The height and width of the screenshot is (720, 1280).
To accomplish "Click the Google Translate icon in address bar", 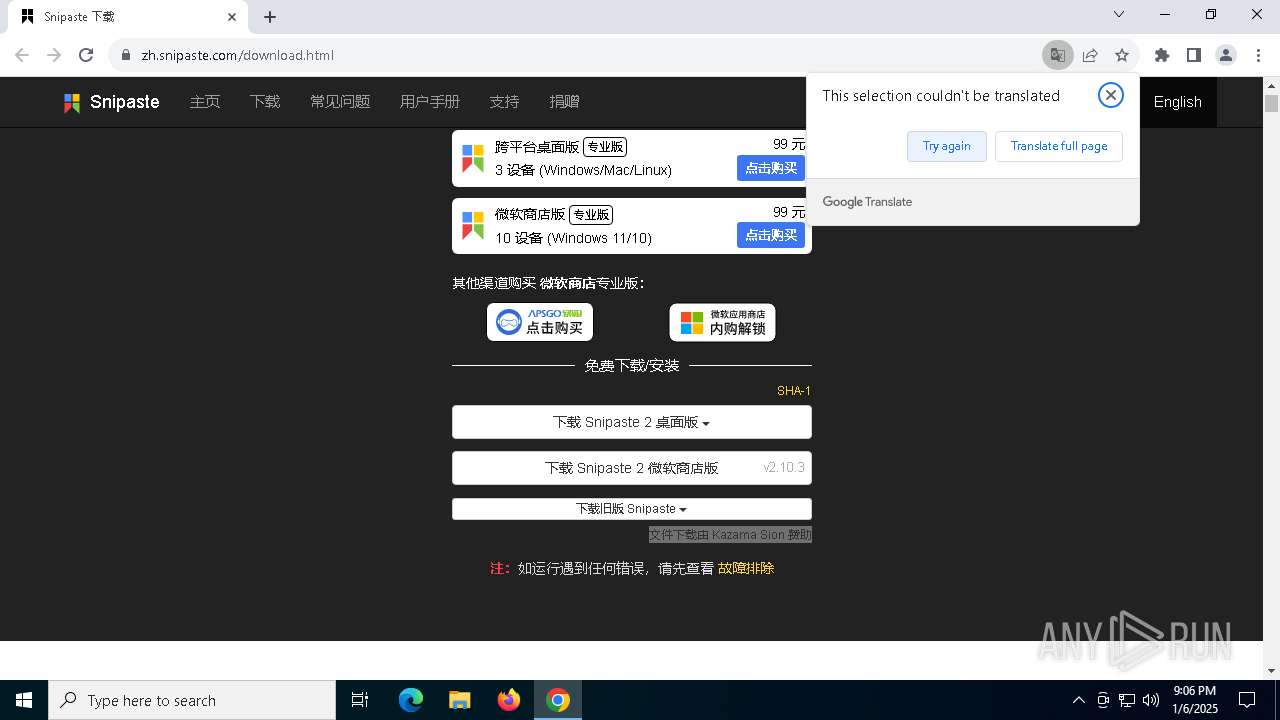I will coord(1057,55).
